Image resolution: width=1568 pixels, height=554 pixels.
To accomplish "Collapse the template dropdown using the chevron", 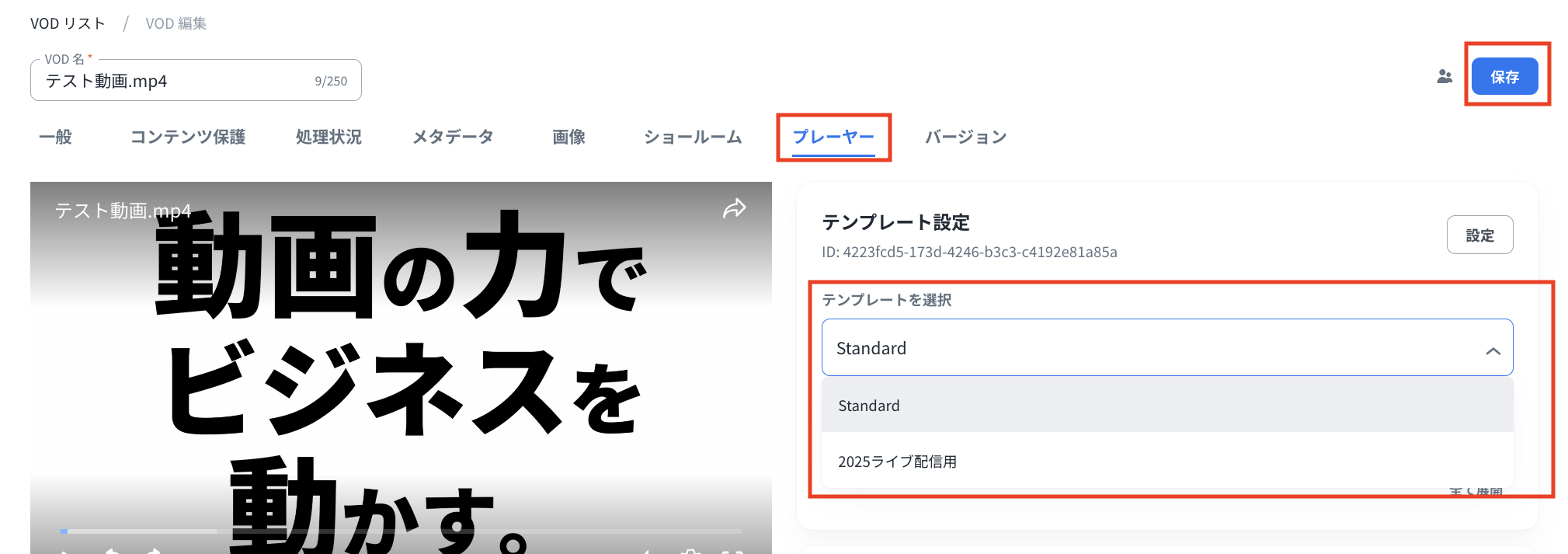I will point(1492,350).
